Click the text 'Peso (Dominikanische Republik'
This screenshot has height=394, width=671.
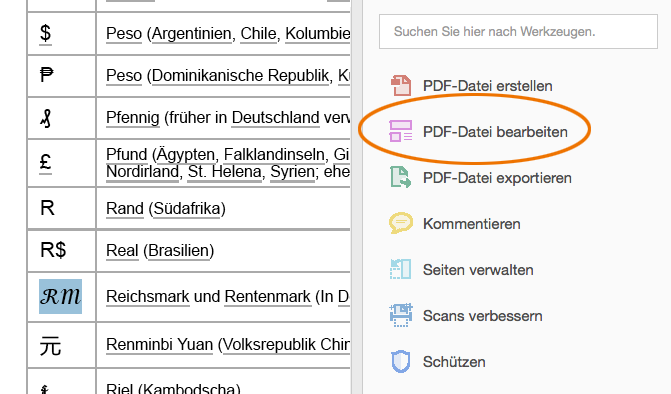[x=218, y=75]
